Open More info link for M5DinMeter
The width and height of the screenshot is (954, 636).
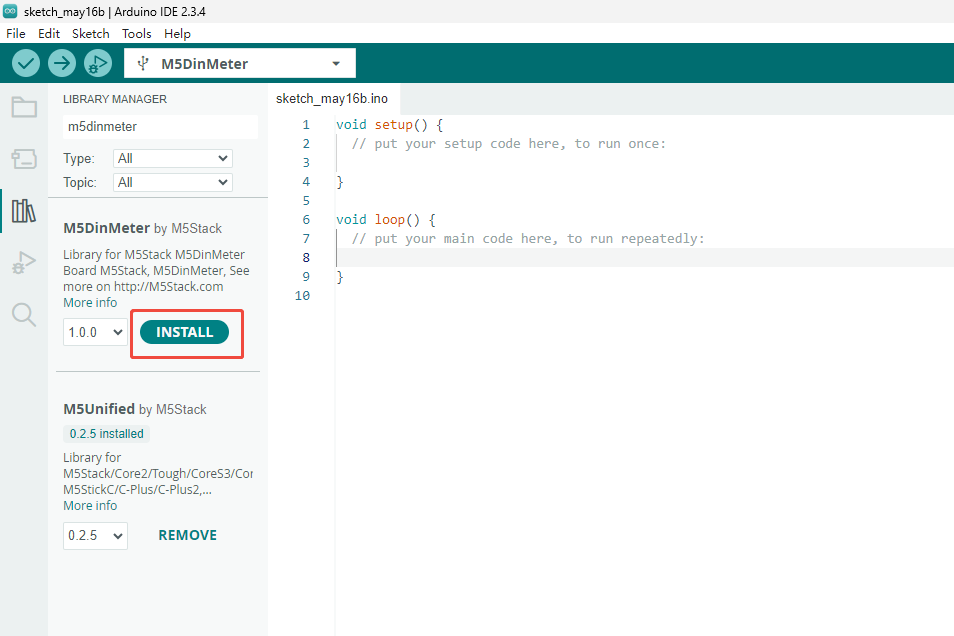(90, 302)
